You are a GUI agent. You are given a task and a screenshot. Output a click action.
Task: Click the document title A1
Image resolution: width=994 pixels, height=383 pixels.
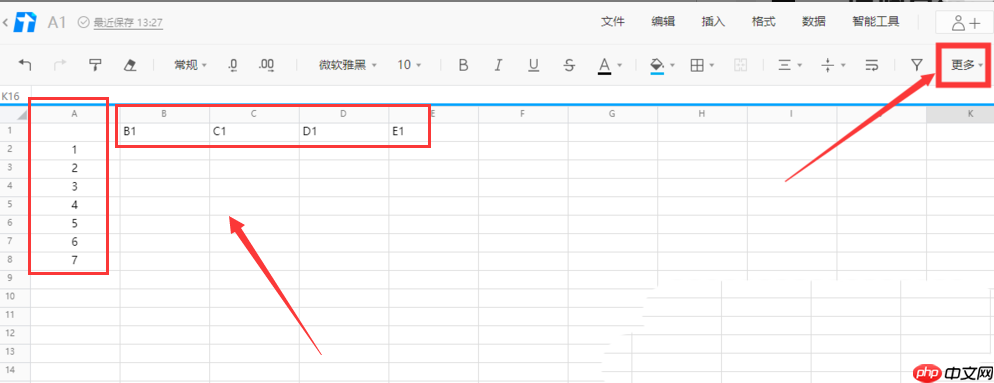coord(57,22)
